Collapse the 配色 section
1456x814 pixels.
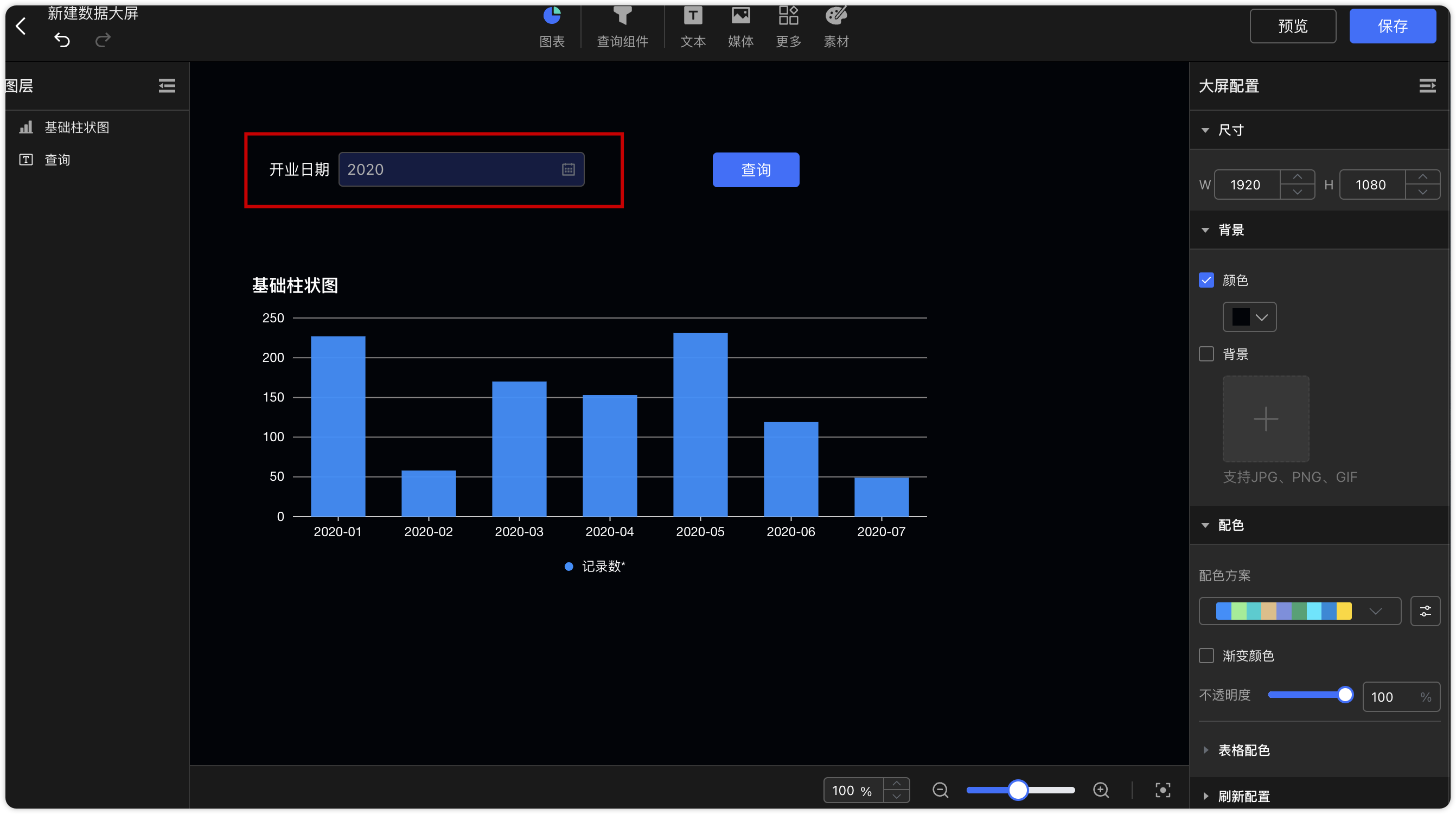click(x=1204, y=525)
